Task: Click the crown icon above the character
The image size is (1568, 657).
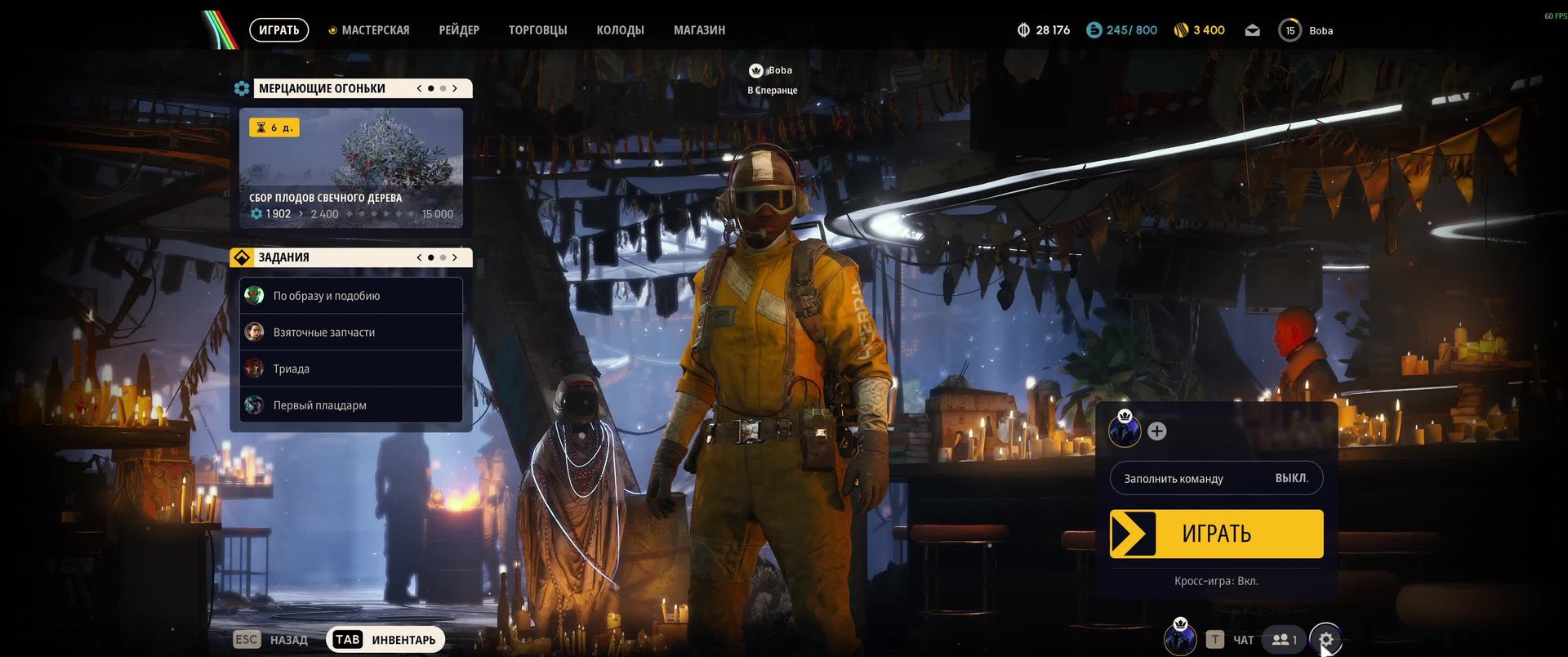Action: click(x=756, y=70)
